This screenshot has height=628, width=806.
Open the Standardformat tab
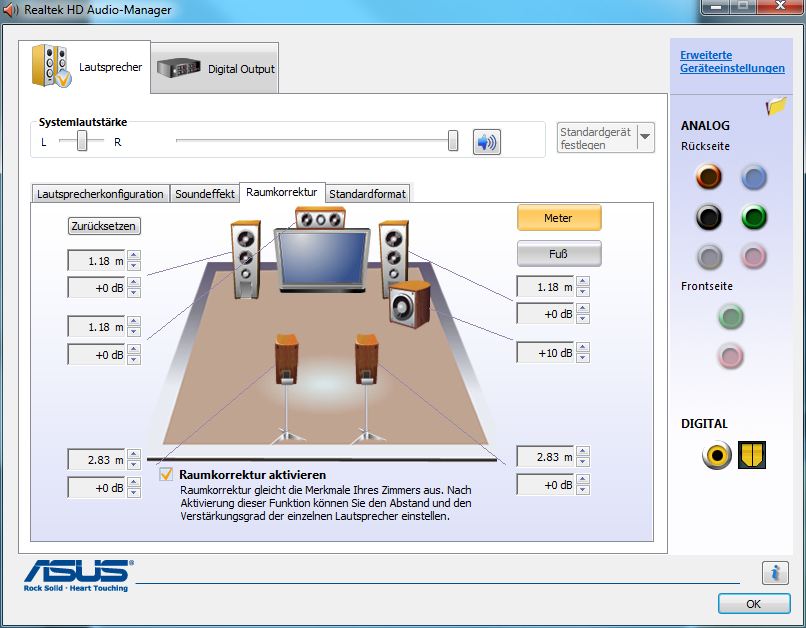coord(368,194)
